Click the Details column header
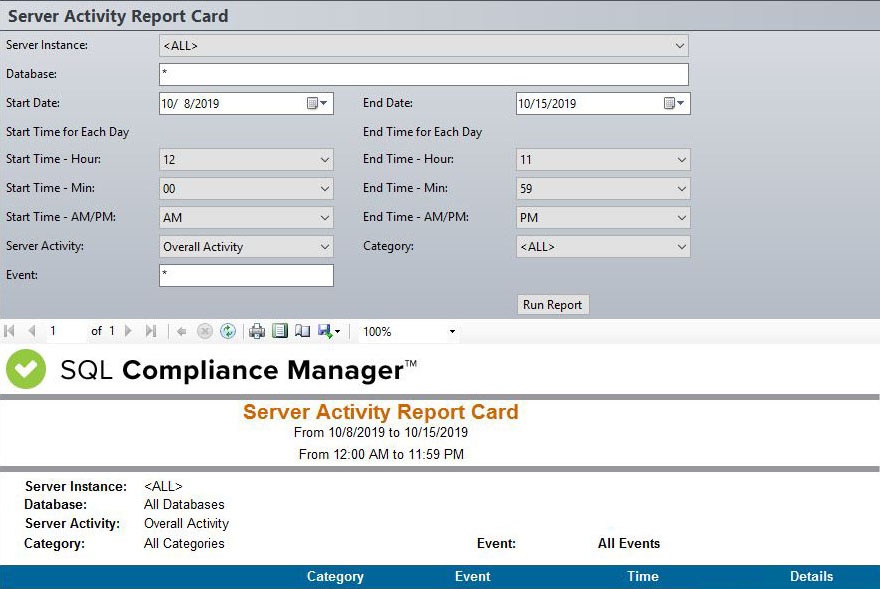 point(812,576)
